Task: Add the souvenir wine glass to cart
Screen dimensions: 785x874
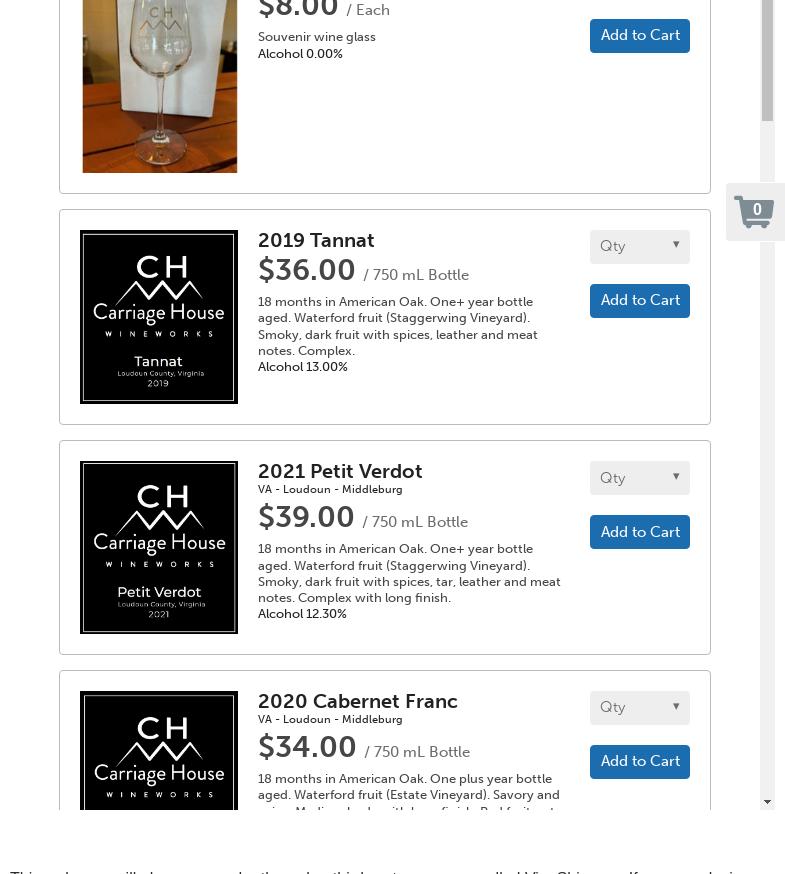Action: pyautogui.click(x=640, y=35)
